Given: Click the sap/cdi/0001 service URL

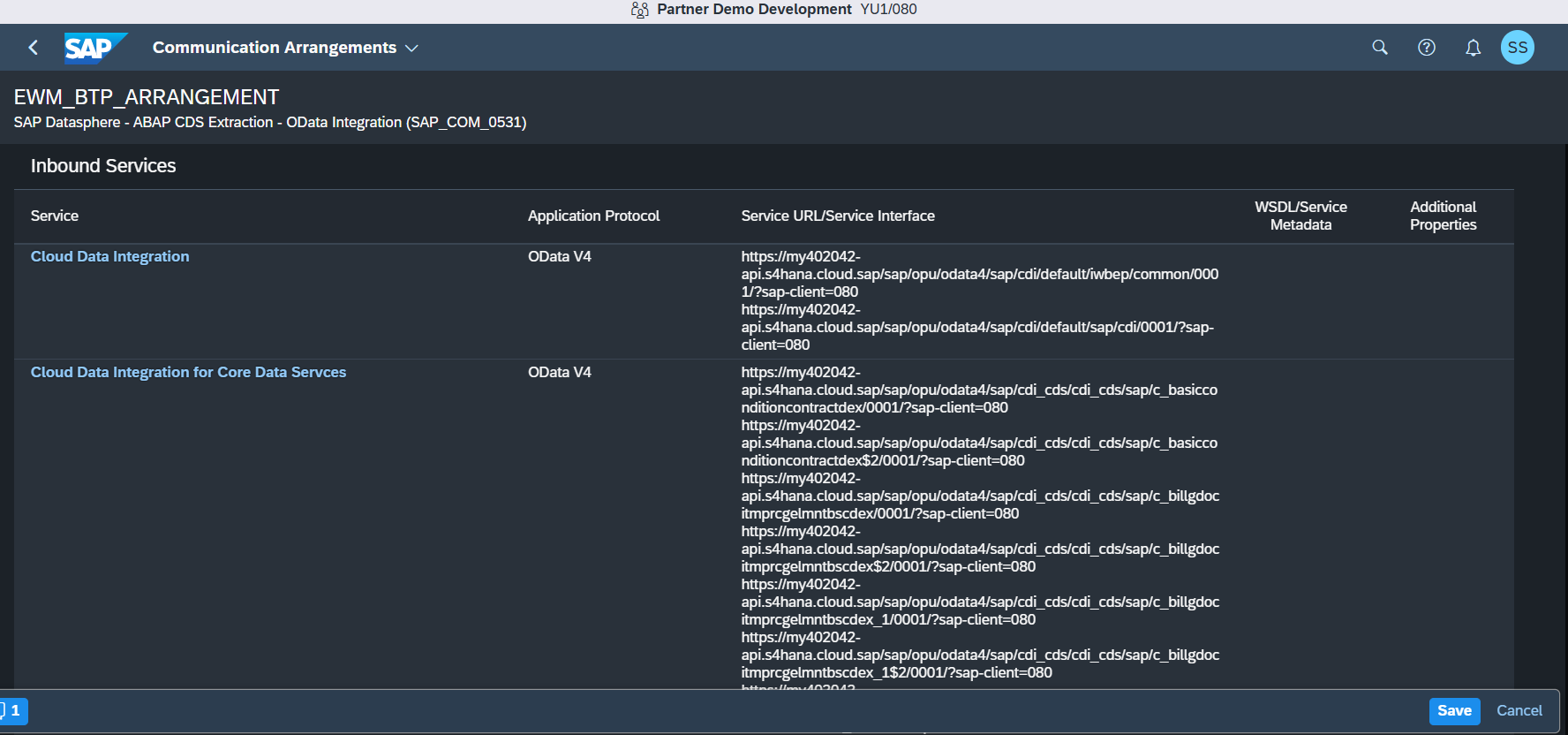Looking at the screenshot, I should pyautogui.click(x=977, y=327).
